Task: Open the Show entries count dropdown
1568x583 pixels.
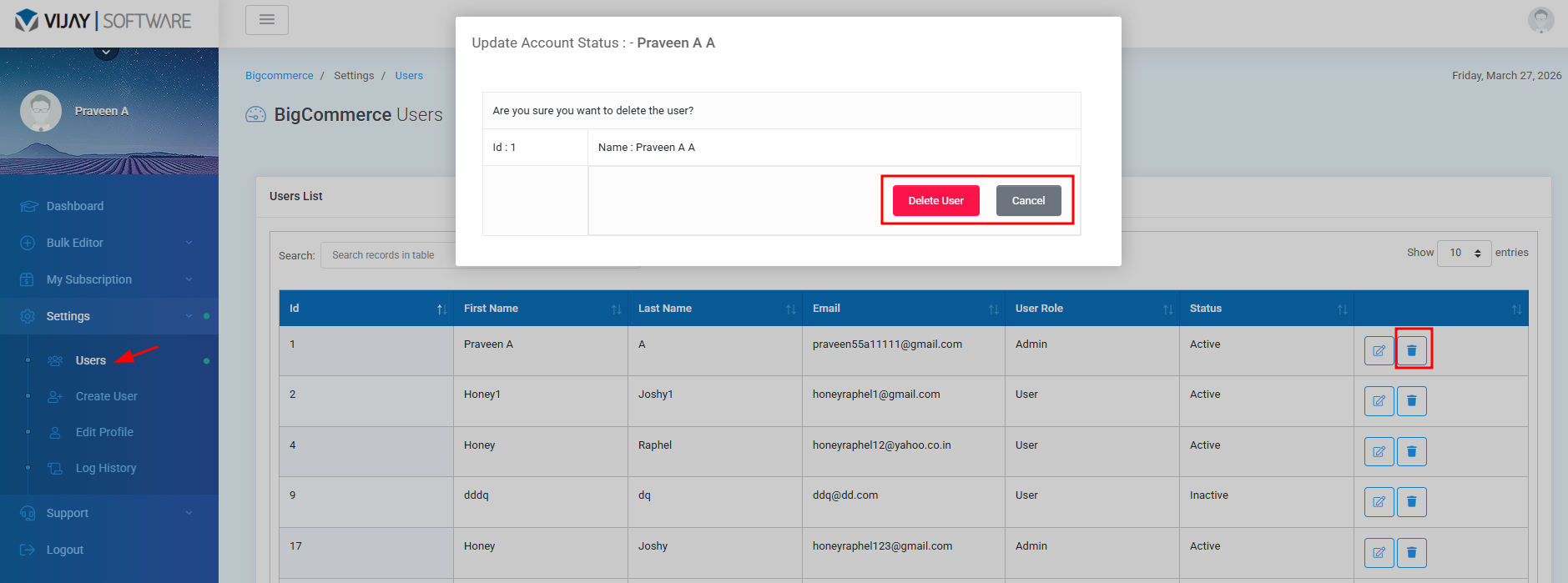Action: [x=1464, y=253]
